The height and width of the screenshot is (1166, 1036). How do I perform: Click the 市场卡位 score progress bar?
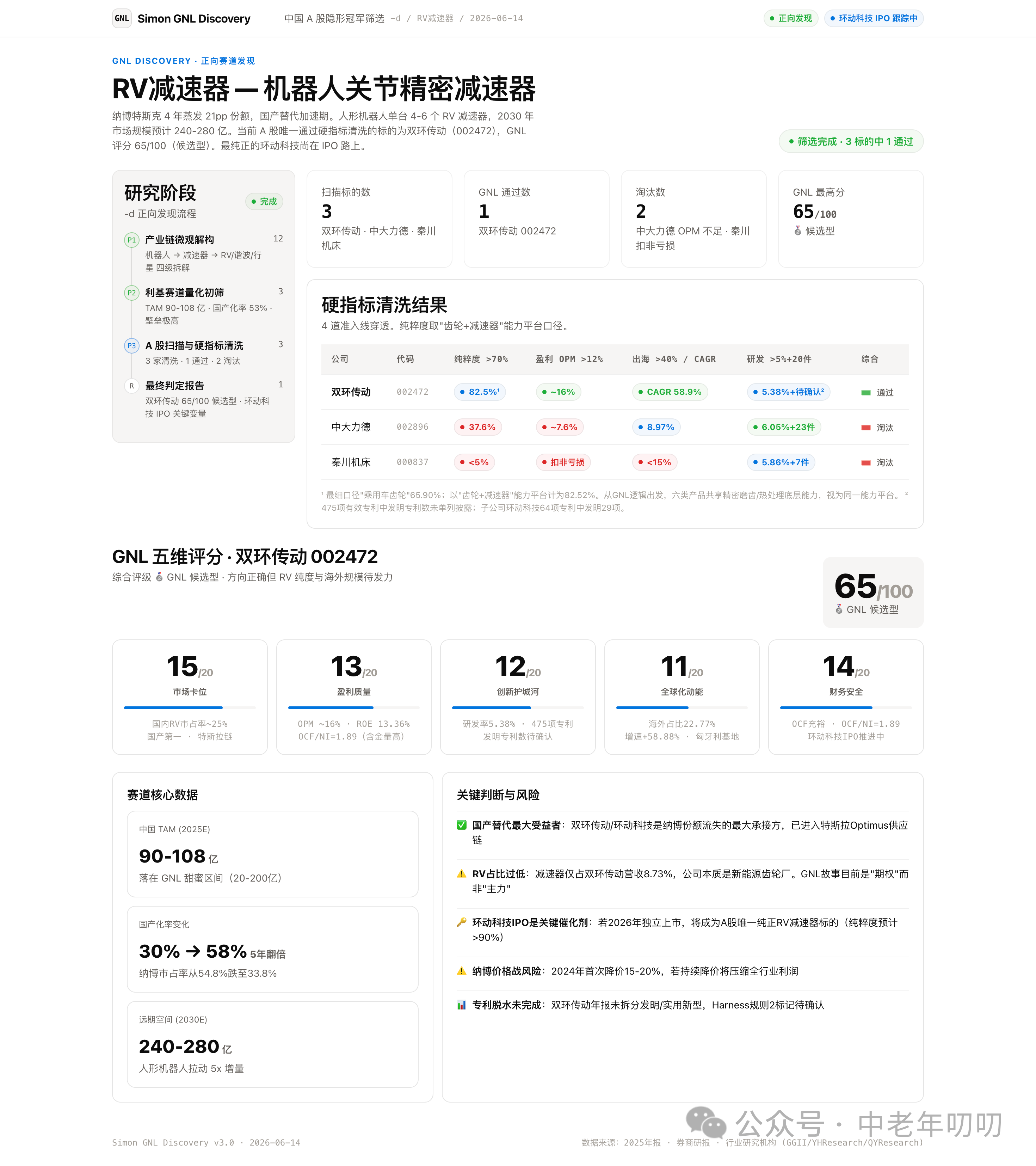(190, 708)
